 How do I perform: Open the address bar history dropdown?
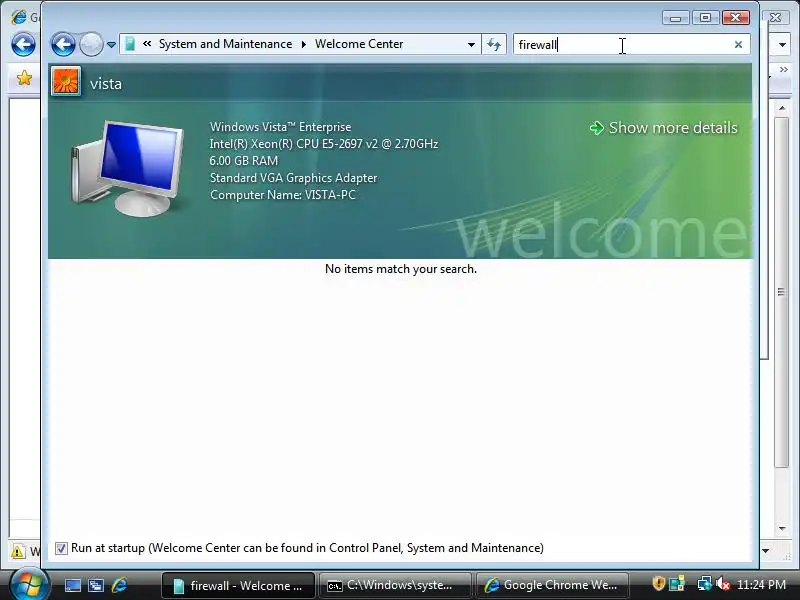(471, 45)
